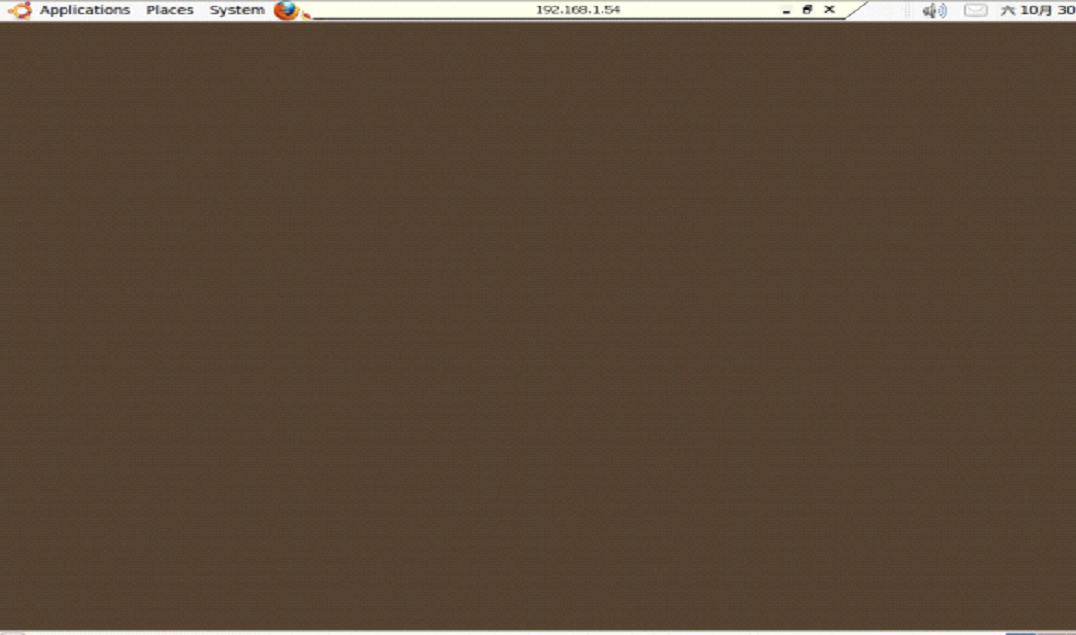1076x635 pixels.
Task: Click the Ubuntu logo icon
Action: (20, 10)
